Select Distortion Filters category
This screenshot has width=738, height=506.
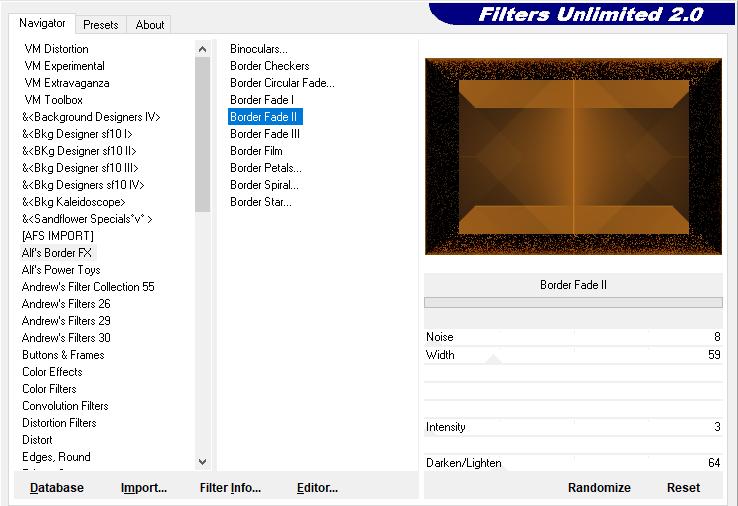pos(59,422)
